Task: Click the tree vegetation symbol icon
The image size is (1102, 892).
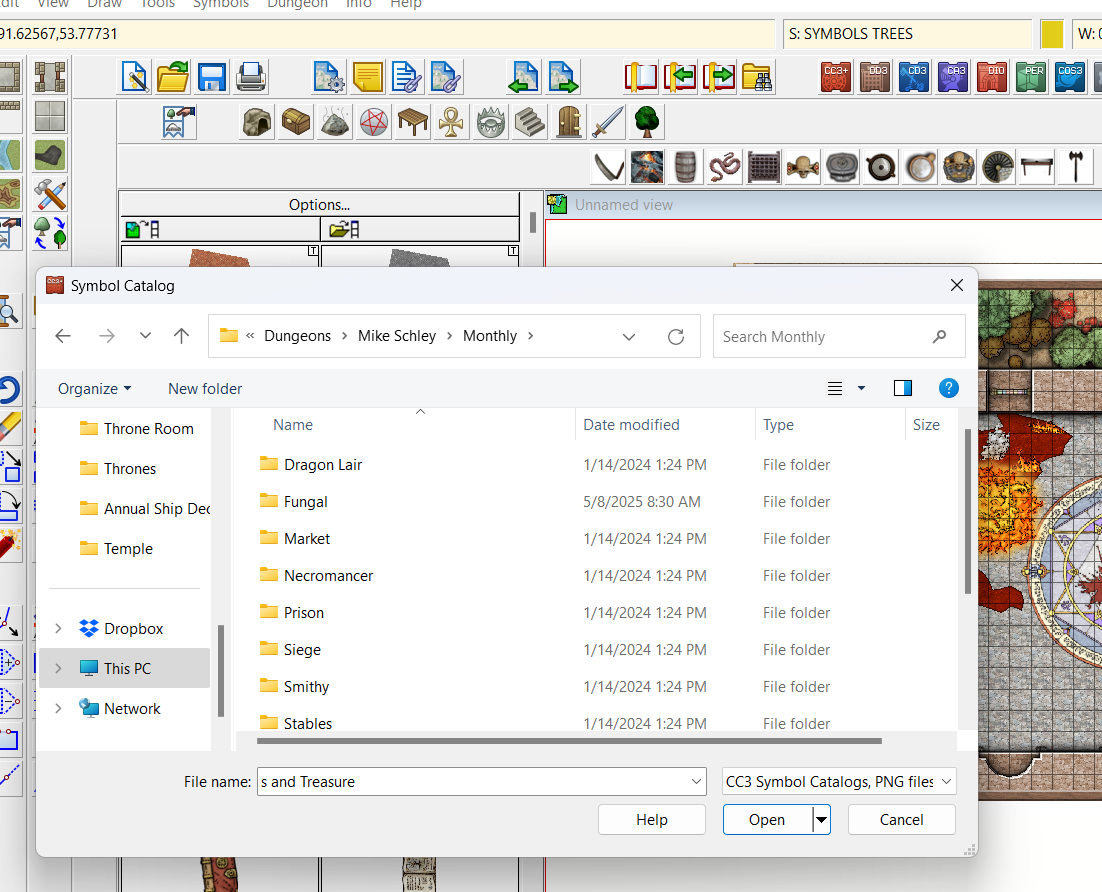Action: click(647, 122)
